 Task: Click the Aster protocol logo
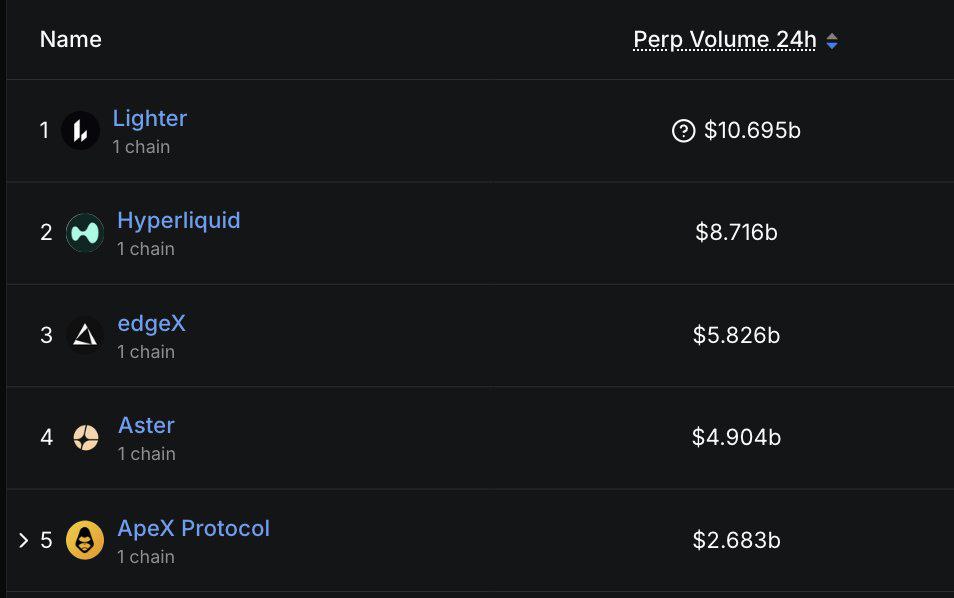coord(85,437)
